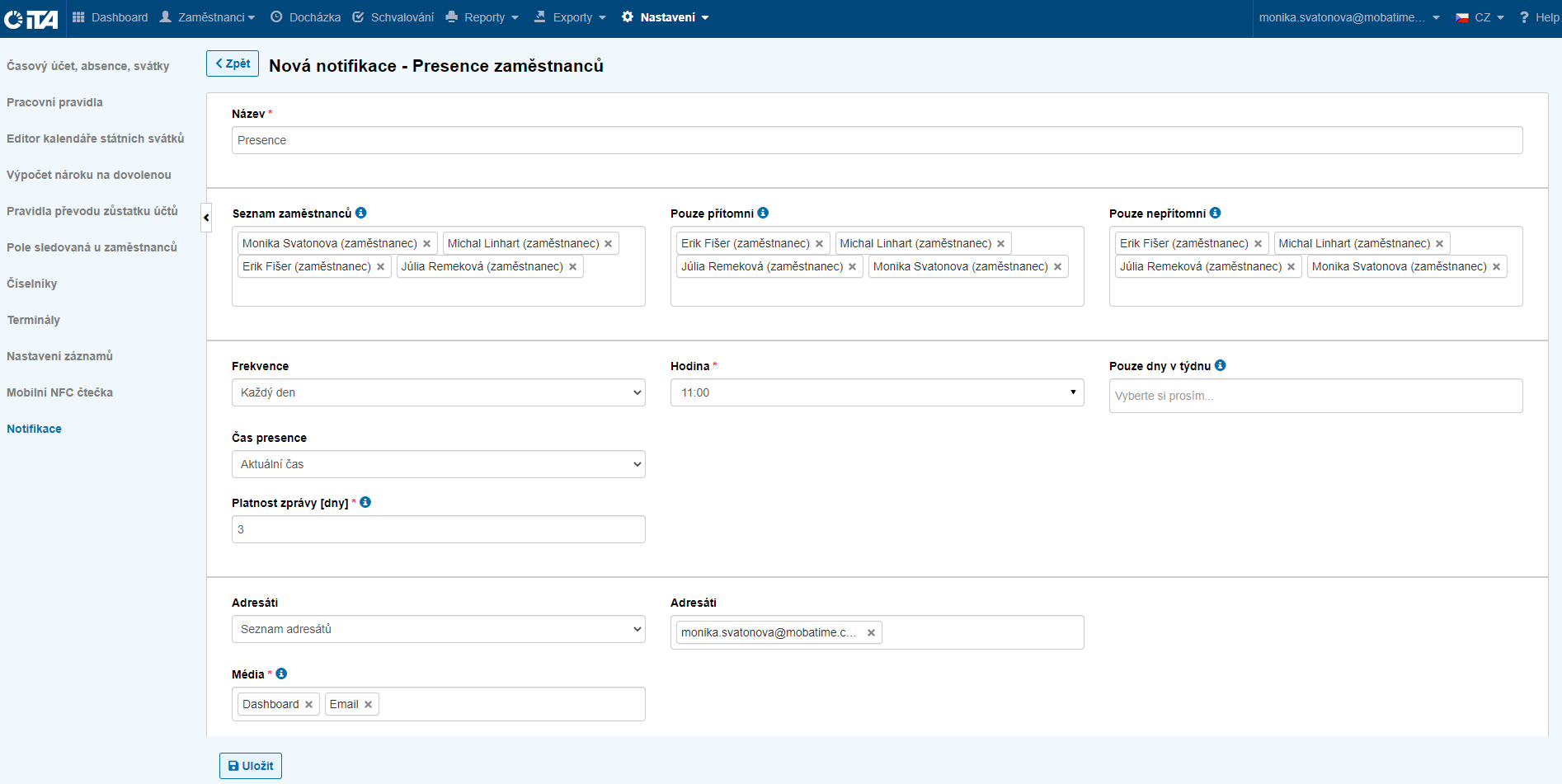Go back using the Zpět button
Image resolution: width=1562 pixels, height=784 pixels.
tap(233, 63)
